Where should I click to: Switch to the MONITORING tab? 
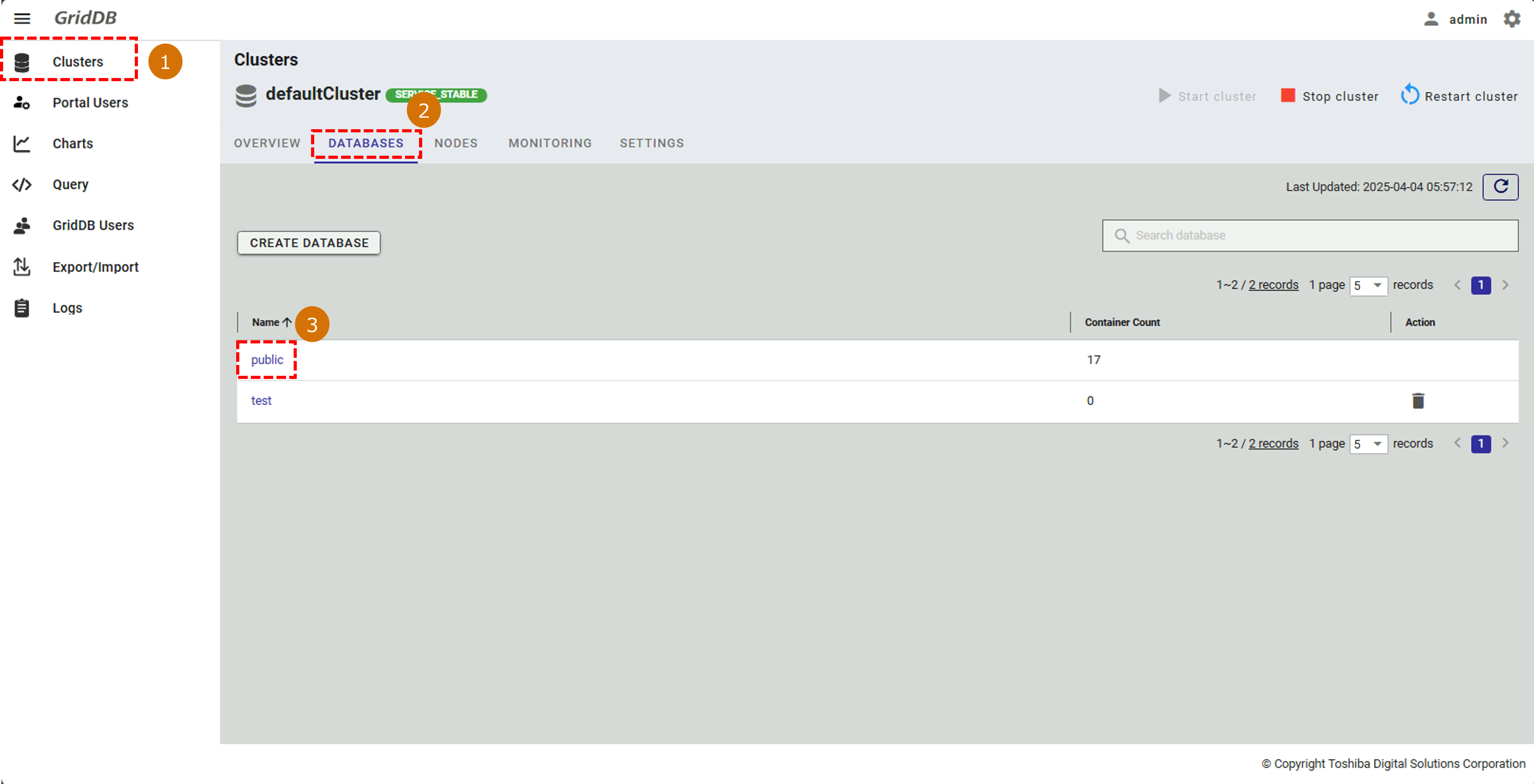(x=550, y=143)
